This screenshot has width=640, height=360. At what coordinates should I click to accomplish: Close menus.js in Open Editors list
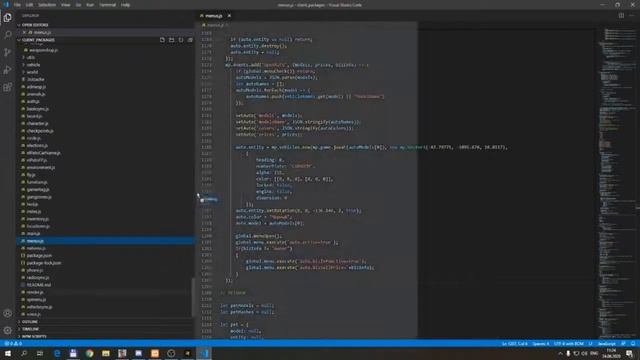click(x=24, y=32)
